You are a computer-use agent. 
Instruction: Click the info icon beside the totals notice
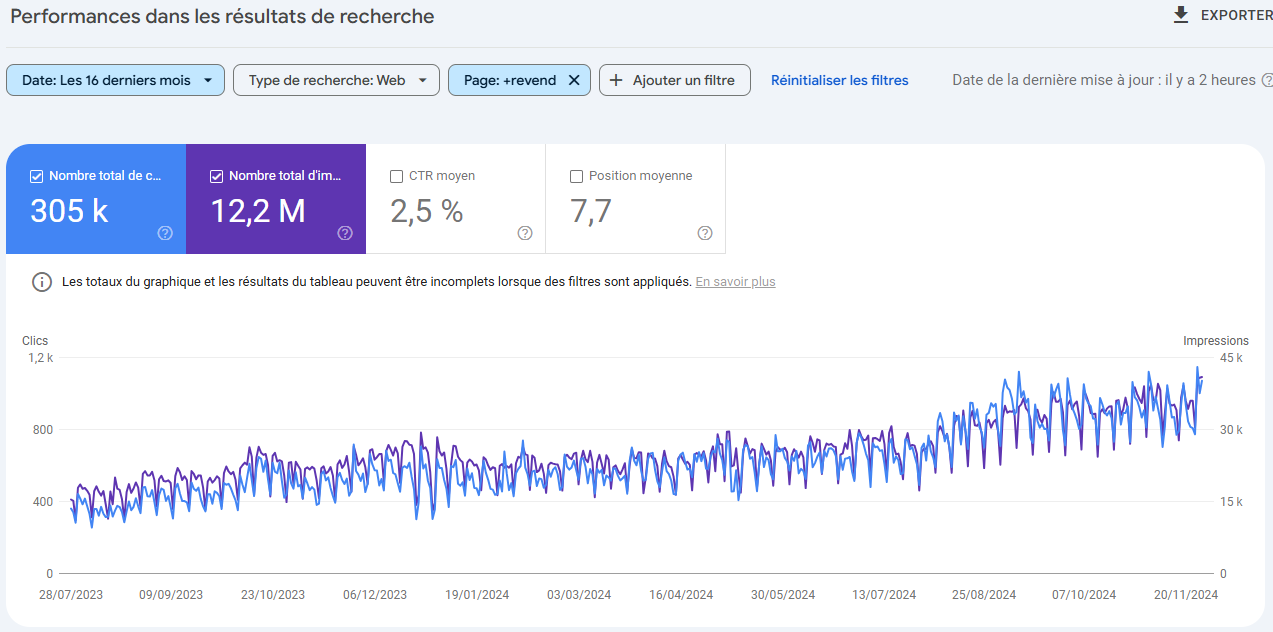[42, 282]
